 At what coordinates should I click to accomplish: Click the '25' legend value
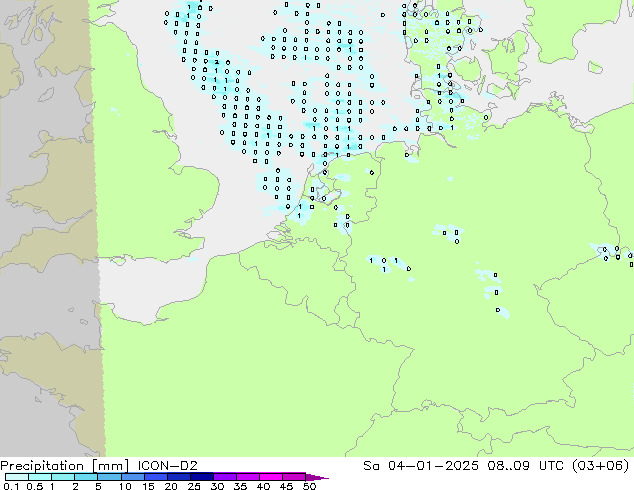(194, 486)
